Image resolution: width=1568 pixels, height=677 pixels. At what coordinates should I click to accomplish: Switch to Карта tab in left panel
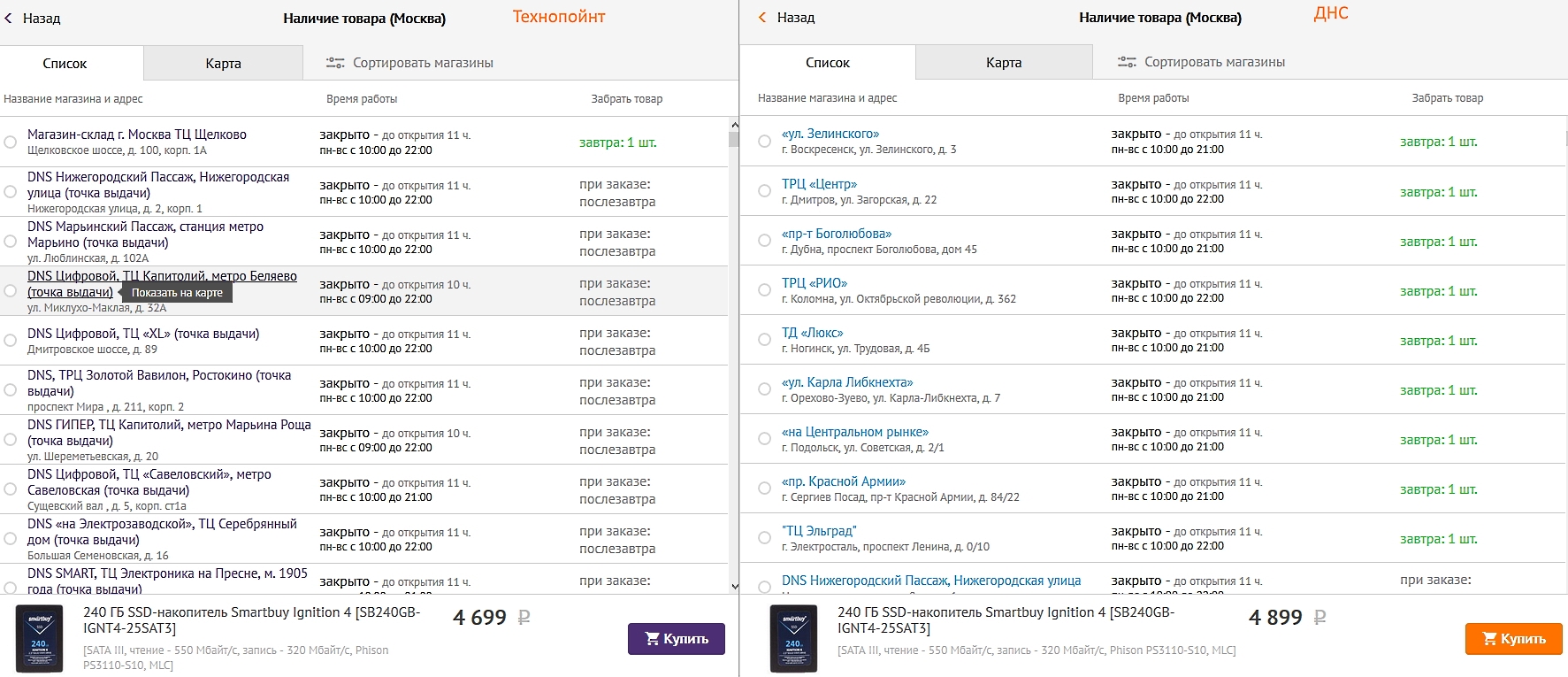[x=223, y=64]
